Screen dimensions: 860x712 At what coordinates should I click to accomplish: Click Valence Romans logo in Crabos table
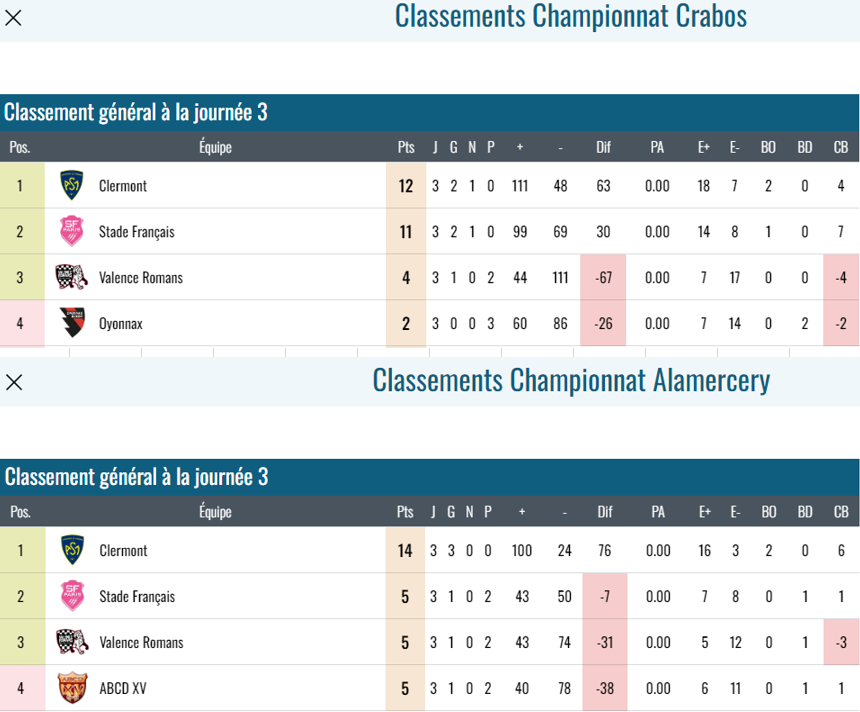(72, 277)
